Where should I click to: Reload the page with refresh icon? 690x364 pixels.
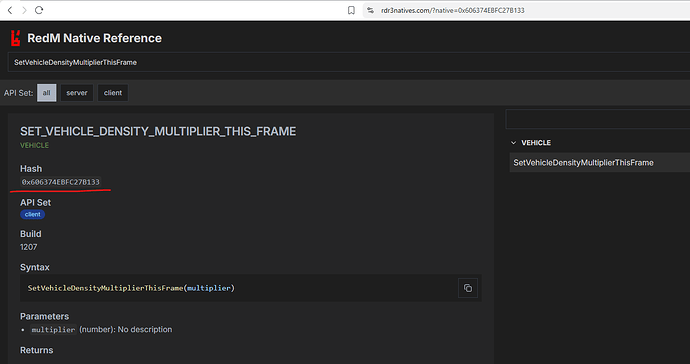39,10
